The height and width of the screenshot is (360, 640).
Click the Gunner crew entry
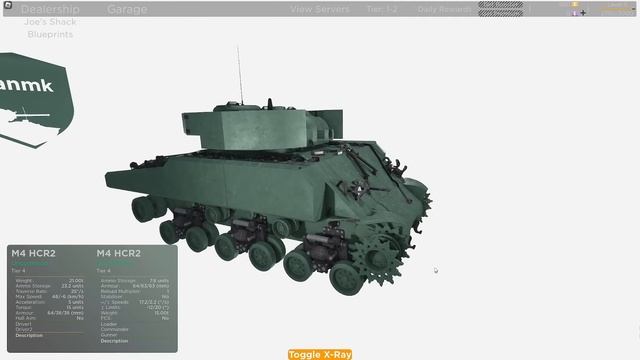coord(109,335)
